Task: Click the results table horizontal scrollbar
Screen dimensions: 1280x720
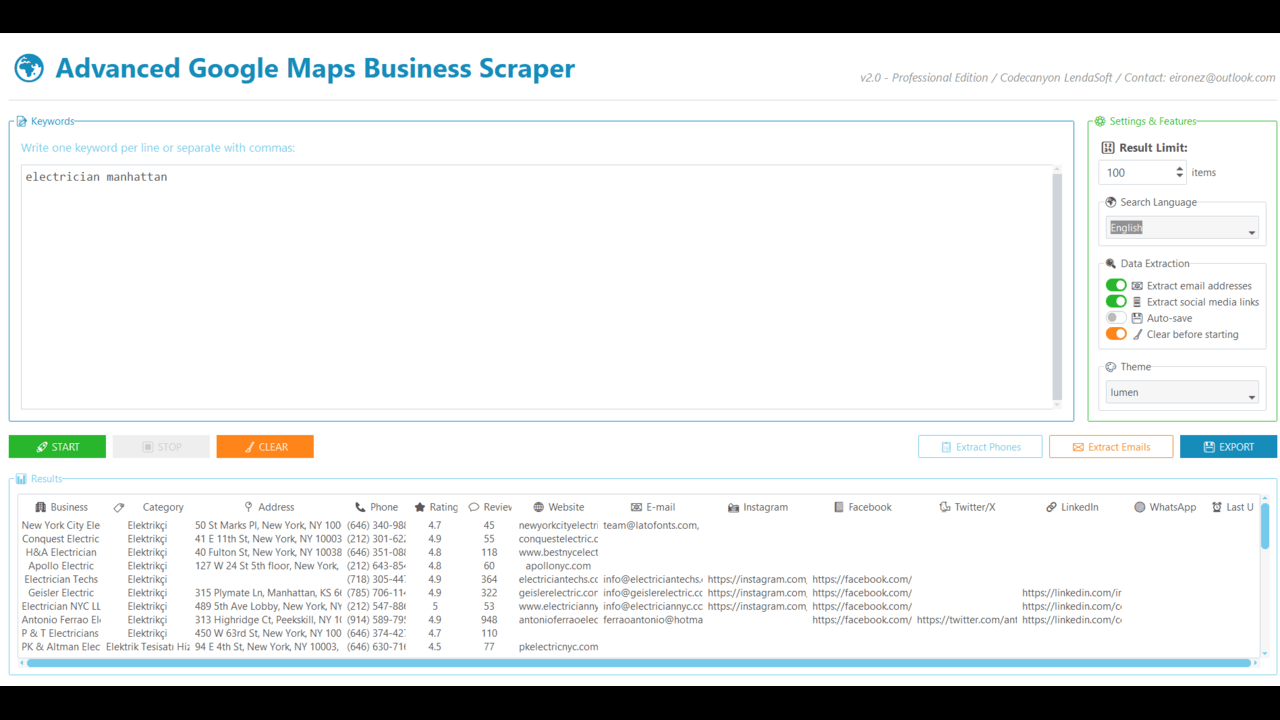Action: (639, 663)
